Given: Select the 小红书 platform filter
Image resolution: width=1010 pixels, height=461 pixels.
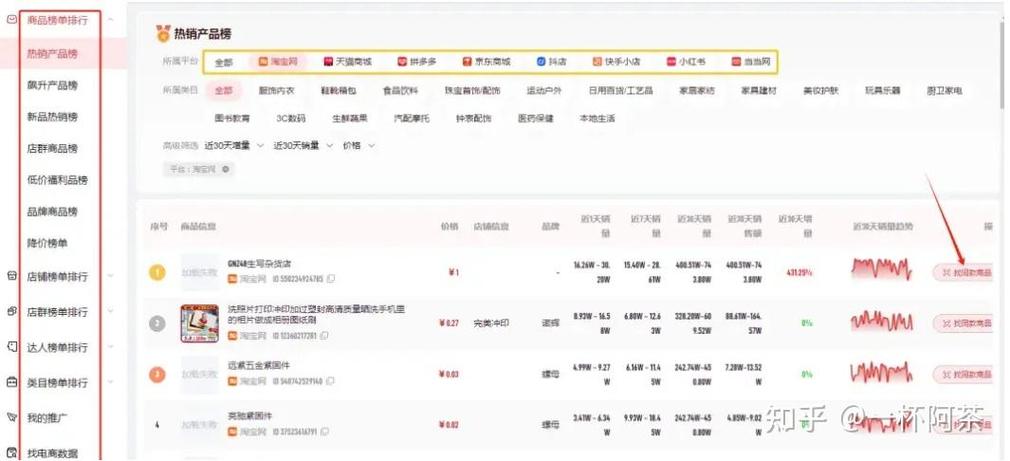Looking at the screenshot, I should (686, 62).
